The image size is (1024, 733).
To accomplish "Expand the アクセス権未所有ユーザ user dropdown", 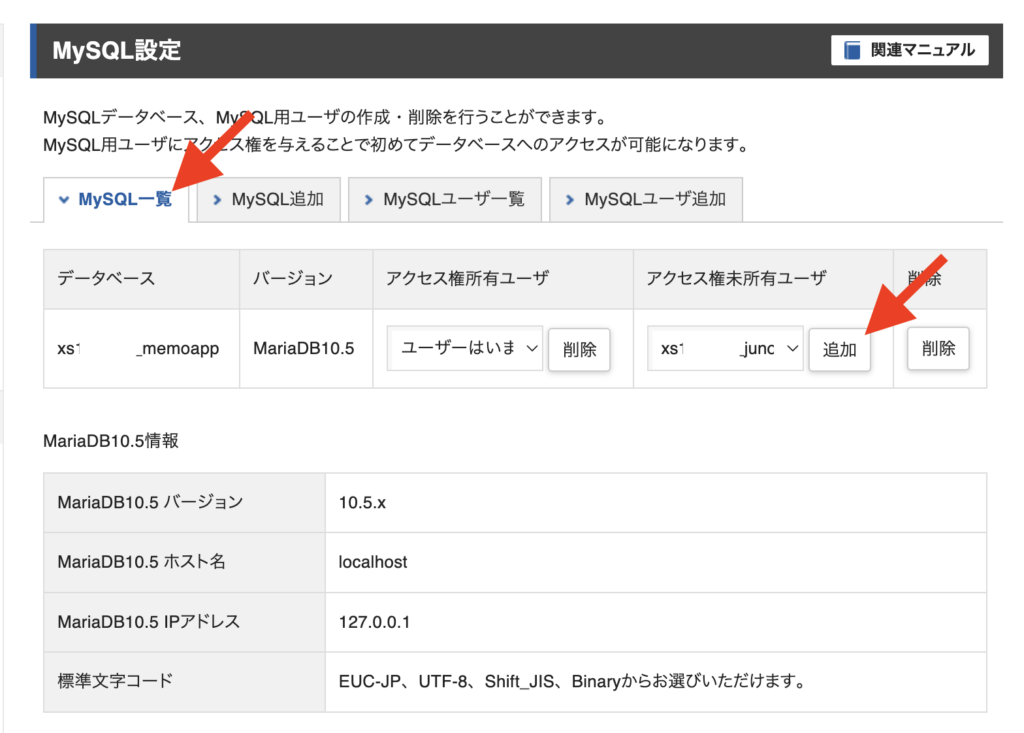I will (x=725, y=348).
